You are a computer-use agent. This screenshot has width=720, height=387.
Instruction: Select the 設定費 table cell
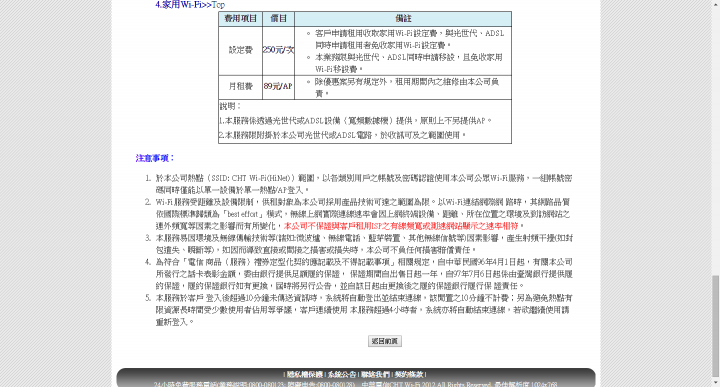coord(241,50)
